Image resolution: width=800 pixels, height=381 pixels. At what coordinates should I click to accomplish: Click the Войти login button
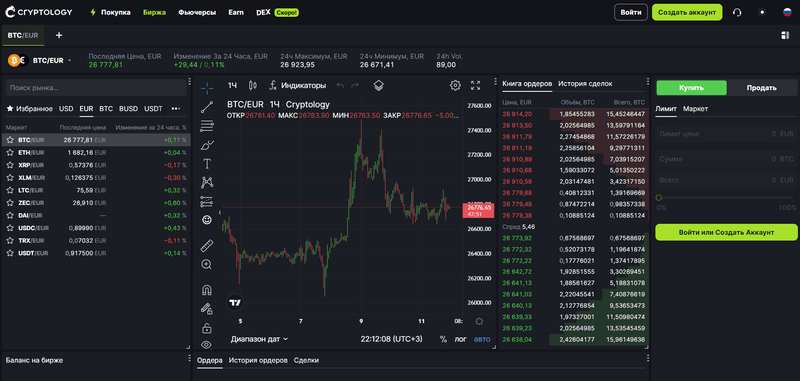click(631, 12)
